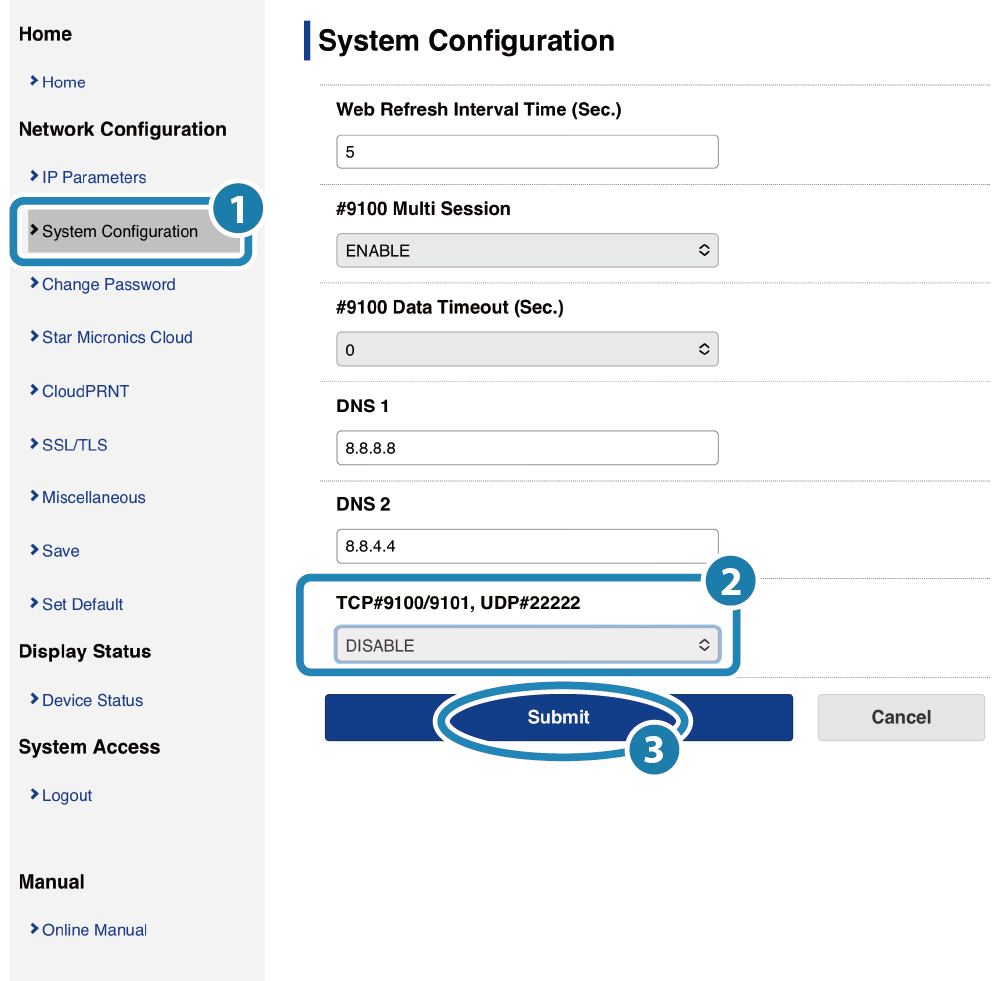Click chevron icon beside Save

34,549
